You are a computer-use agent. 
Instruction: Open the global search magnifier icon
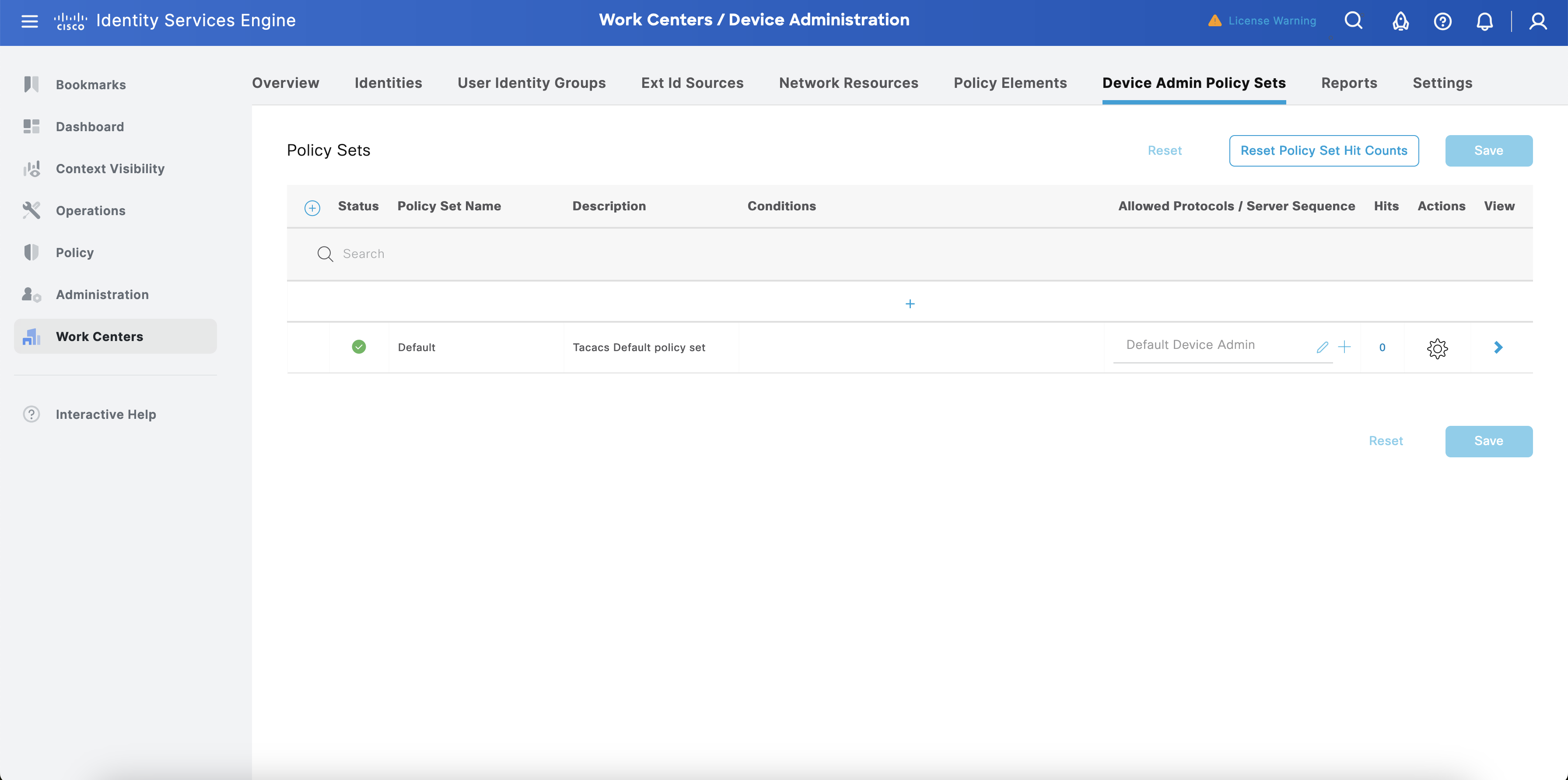coord(1353,21)
